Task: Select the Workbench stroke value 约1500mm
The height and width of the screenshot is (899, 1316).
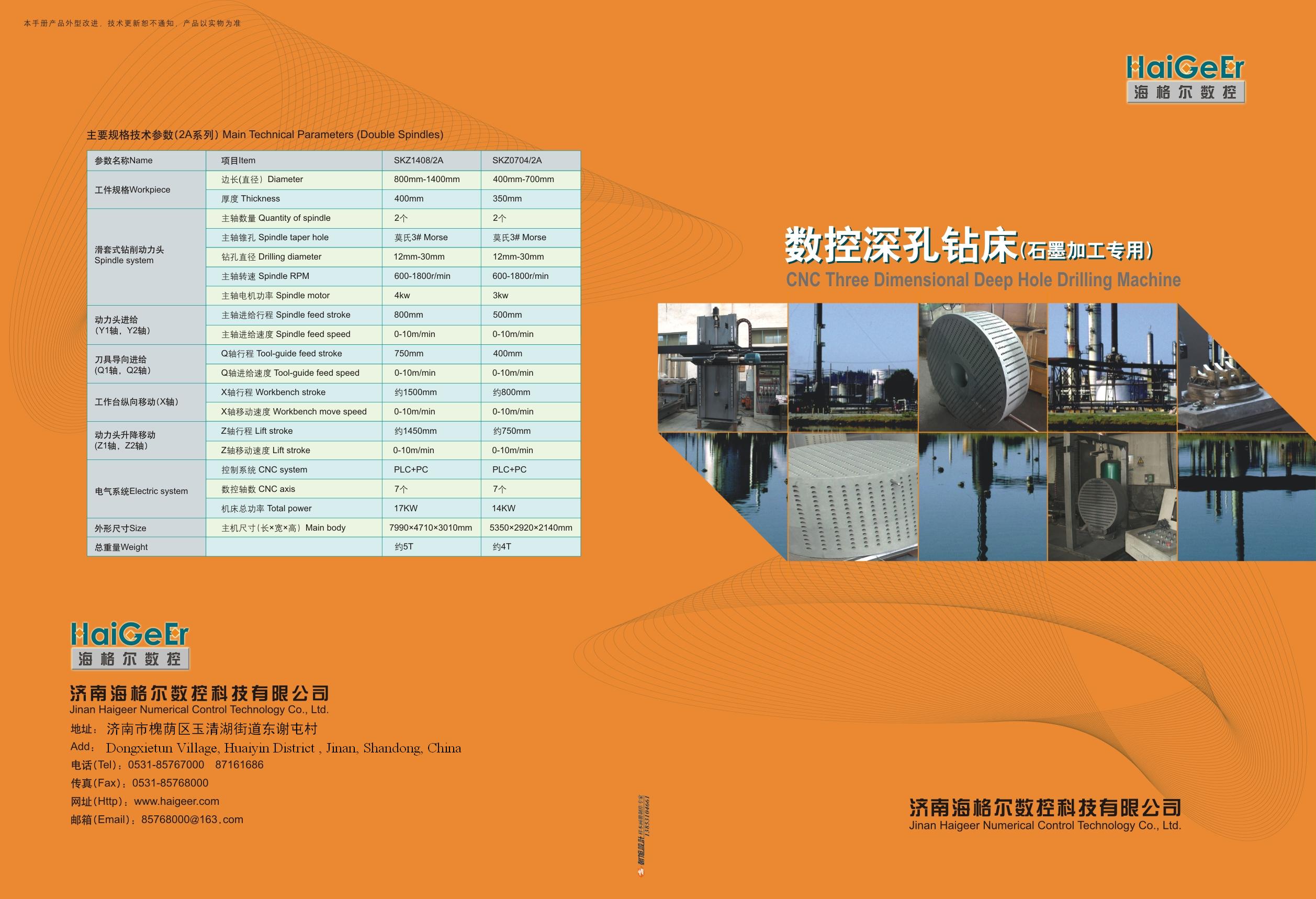Action: coord(415,392)
